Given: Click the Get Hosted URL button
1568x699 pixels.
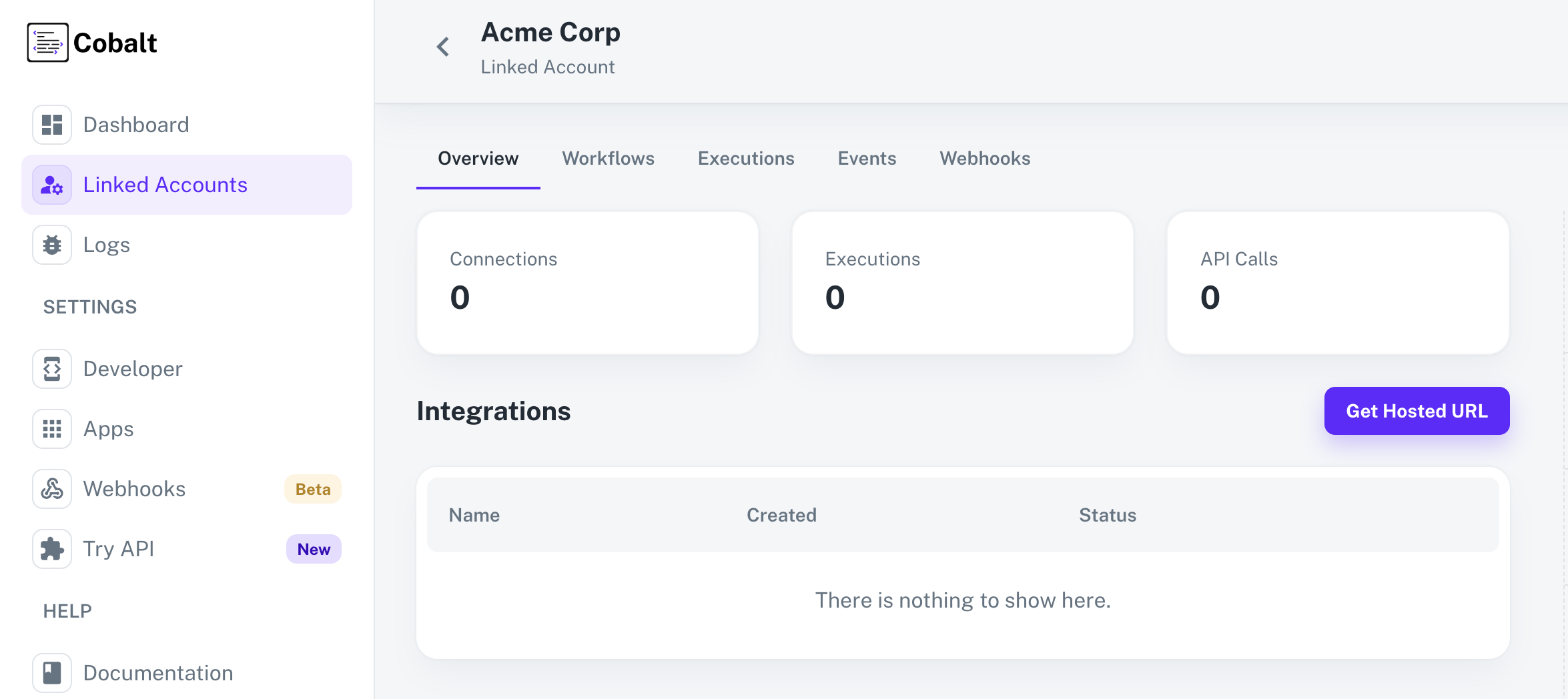Looking at the screenshot, I should 1417,410.
